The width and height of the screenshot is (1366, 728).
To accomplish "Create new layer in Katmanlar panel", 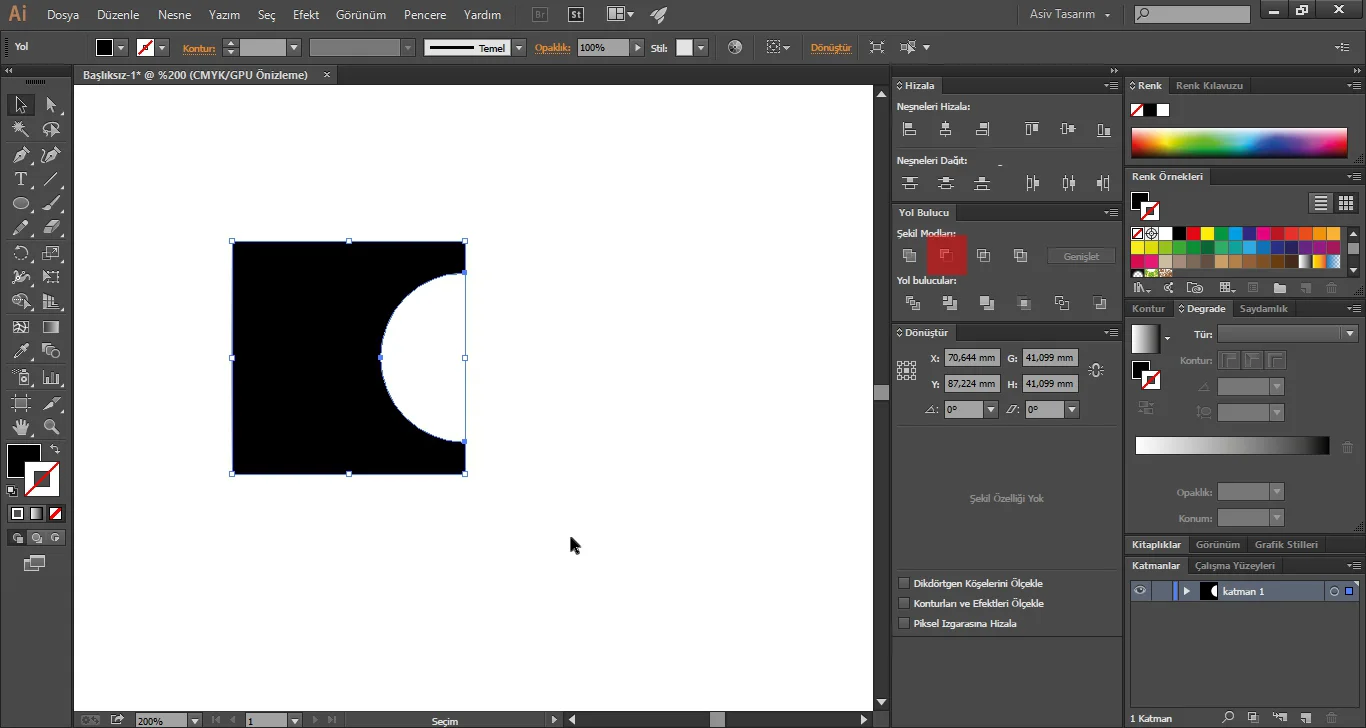I will (x=1305, y=717).
